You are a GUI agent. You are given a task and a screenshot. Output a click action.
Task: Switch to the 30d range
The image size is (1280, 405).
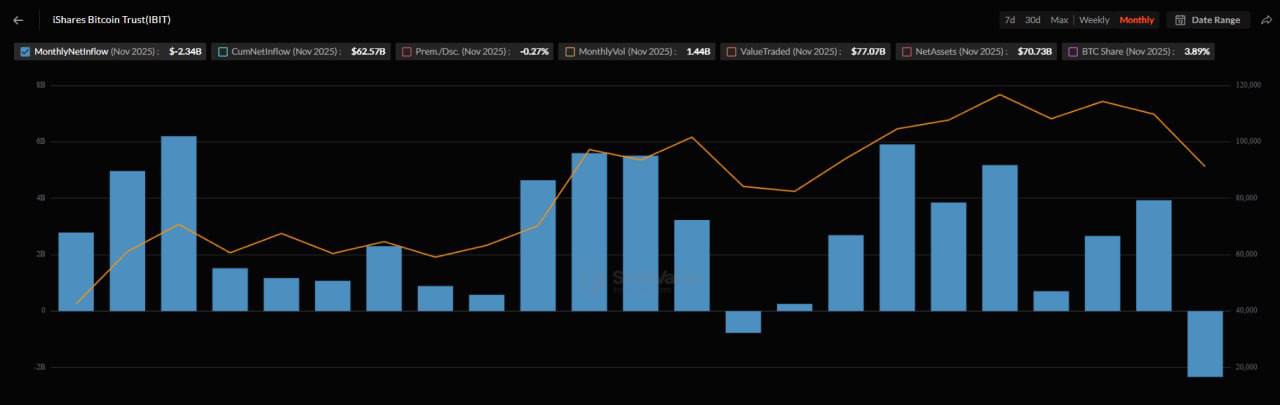tap(1032, 20)
